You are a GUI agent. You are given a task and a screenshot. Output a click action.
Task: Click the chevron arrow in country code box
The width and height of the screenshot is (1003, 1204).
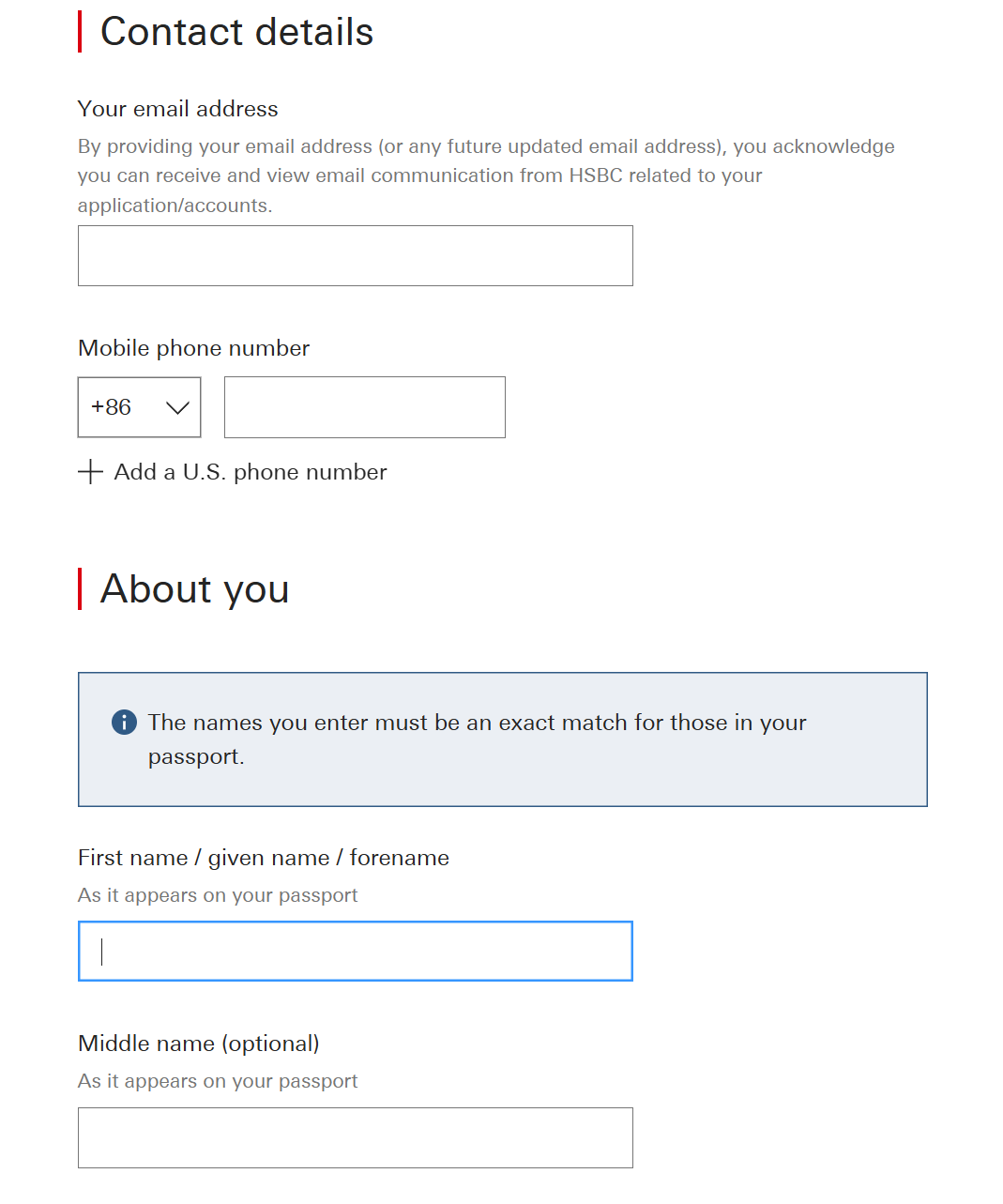(x=177, y=407)
